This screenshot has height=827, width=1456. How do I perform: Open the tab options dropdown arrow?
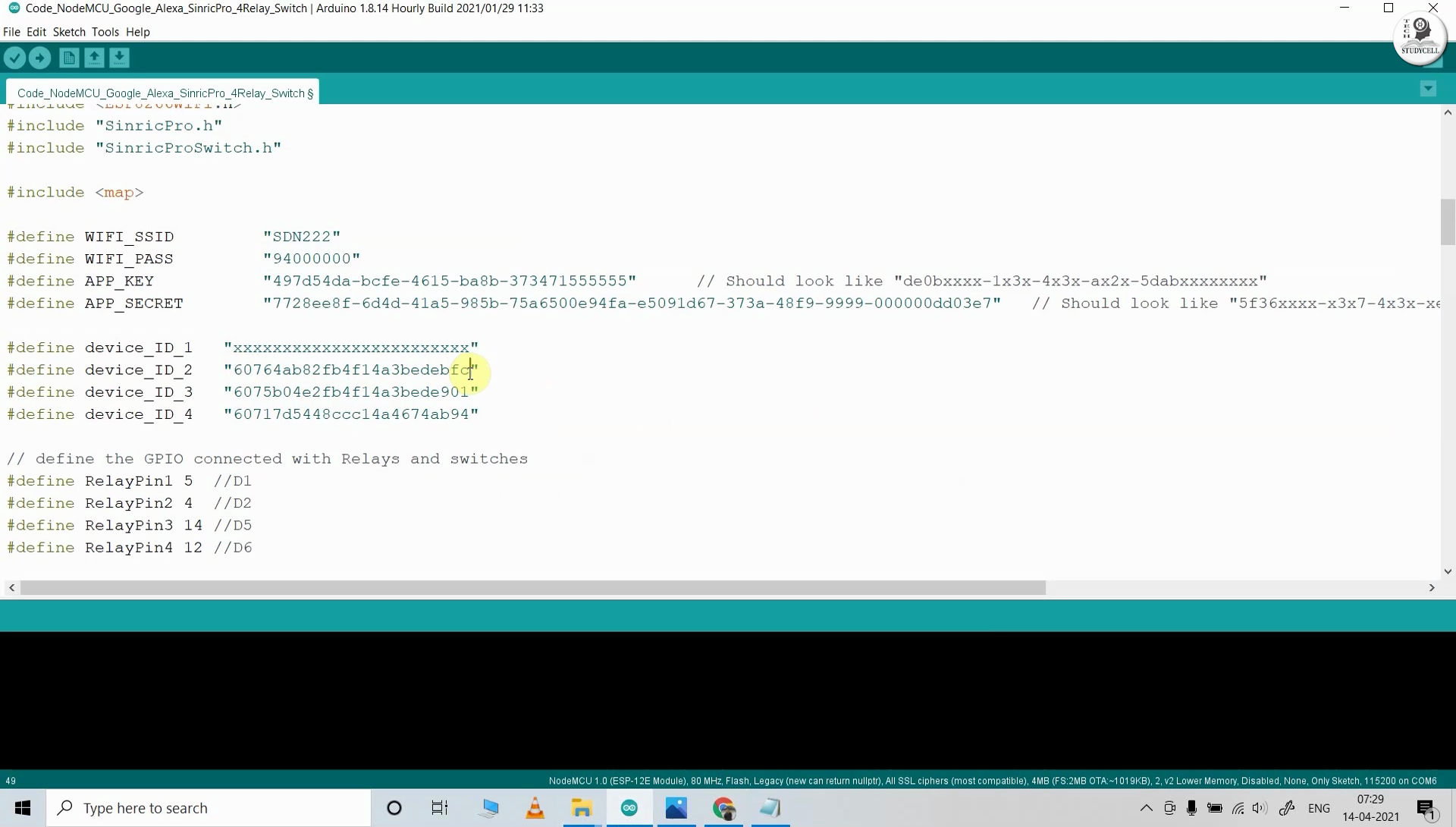pos(1428,89)
